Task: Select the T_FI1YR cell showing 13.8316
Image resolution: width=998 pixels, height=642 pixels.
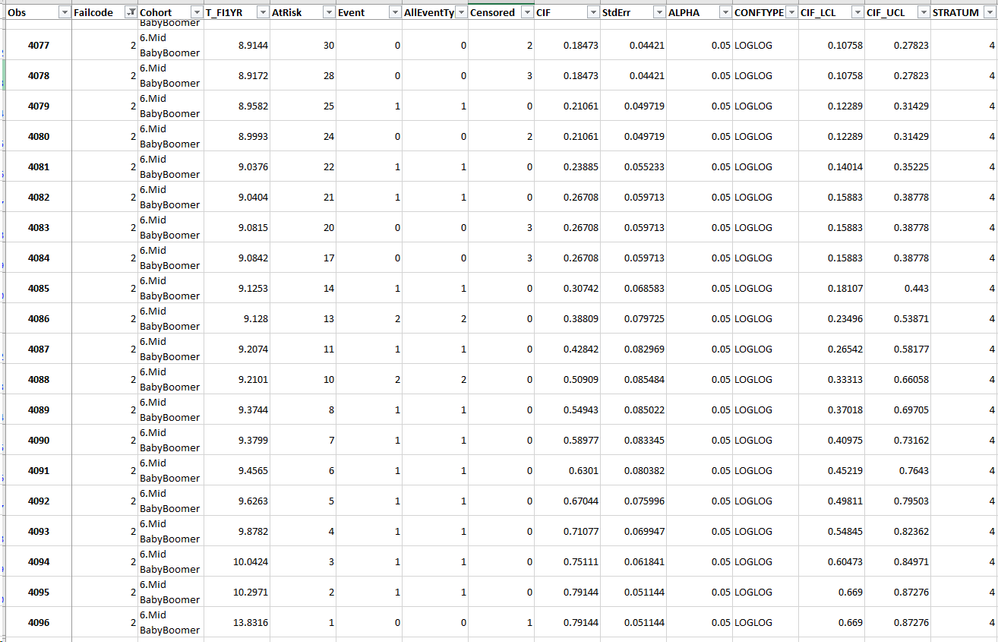Action: (237, 622)
